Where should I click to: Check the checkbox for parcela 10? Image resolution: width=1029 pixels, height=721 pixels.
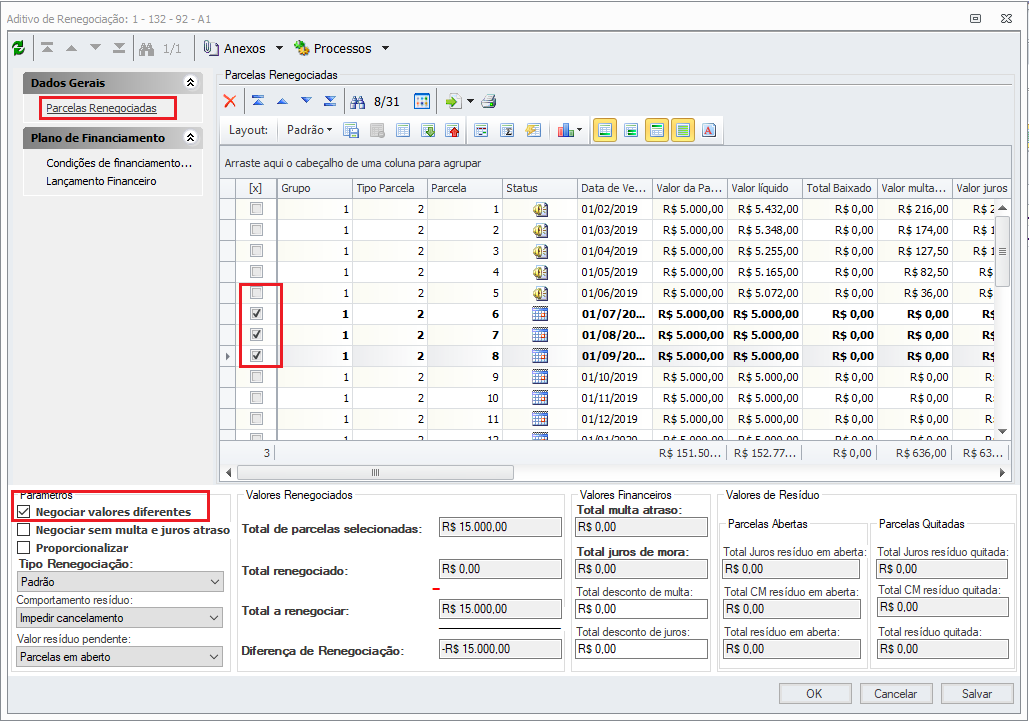(257, 398)
